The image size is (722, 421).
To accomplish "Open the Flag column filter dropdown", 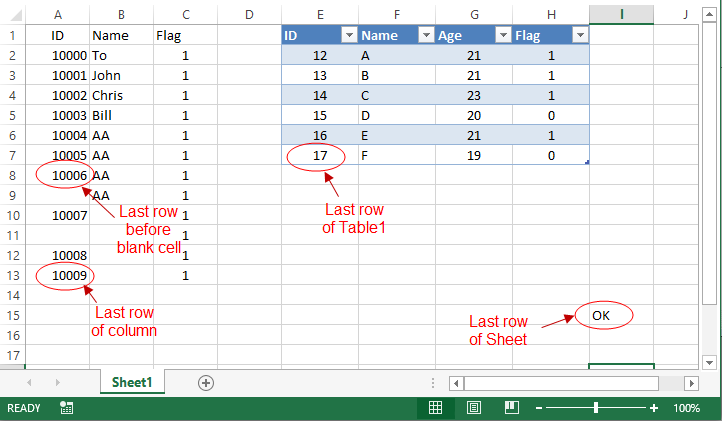I will [580, 35].
